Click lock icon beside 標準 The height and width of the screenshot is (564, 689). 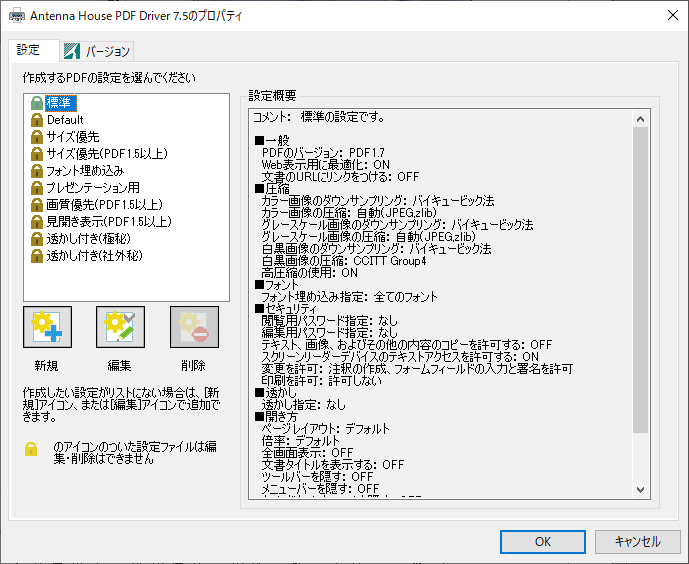[x=37, y=103]
